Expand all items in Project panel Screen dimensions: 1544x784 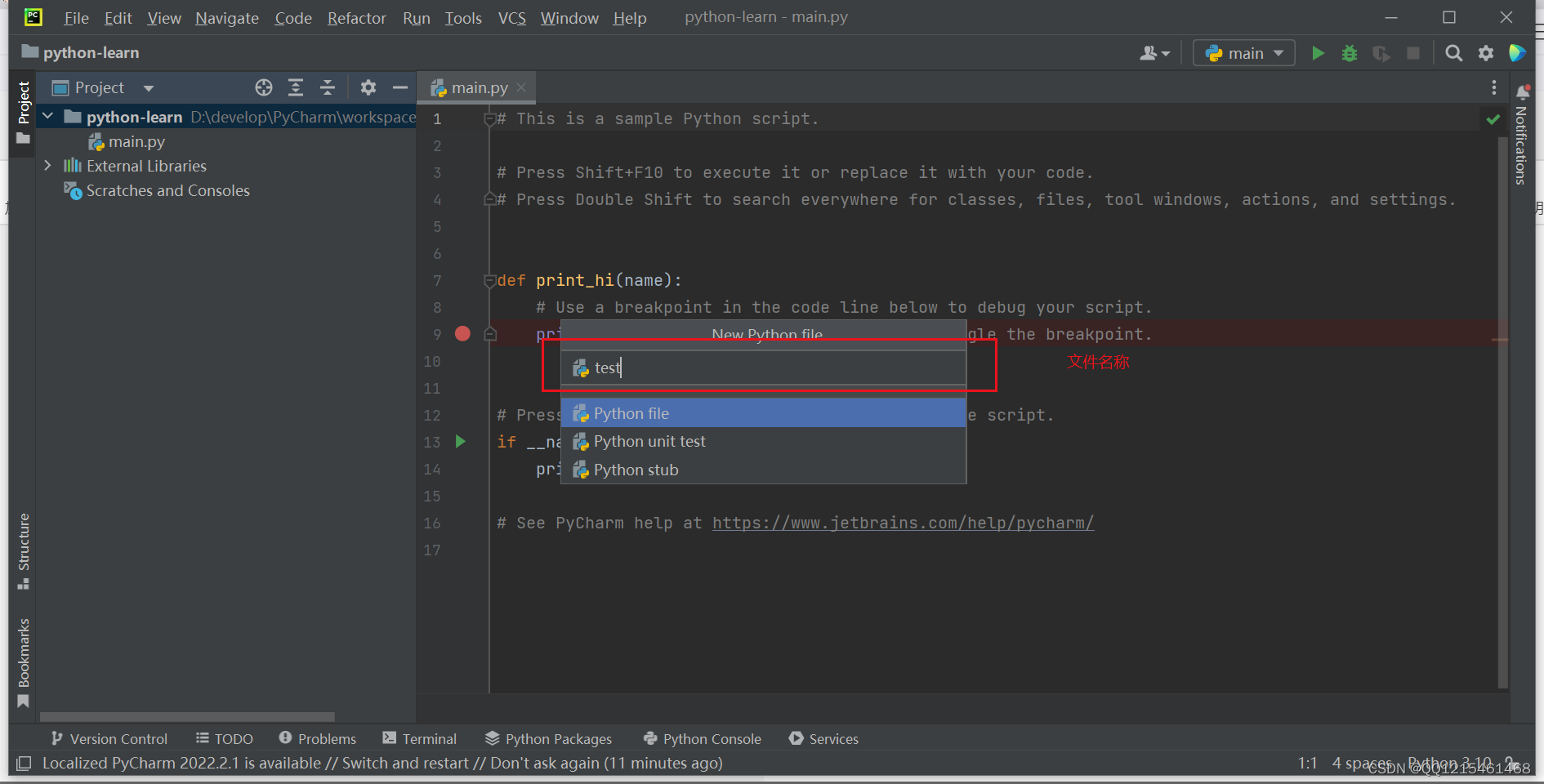[x=296, y=87]
